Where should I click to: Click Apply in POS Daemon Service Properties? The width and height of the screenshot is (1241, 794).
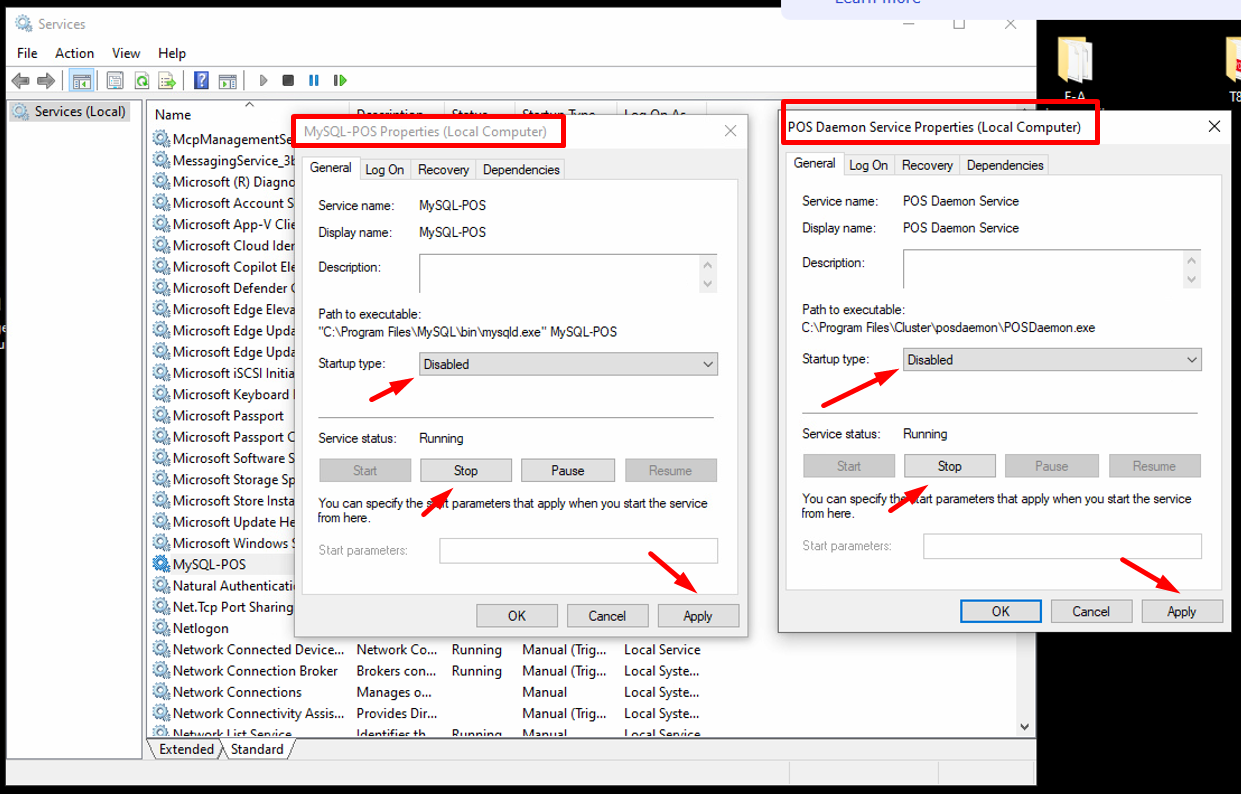1182,611
